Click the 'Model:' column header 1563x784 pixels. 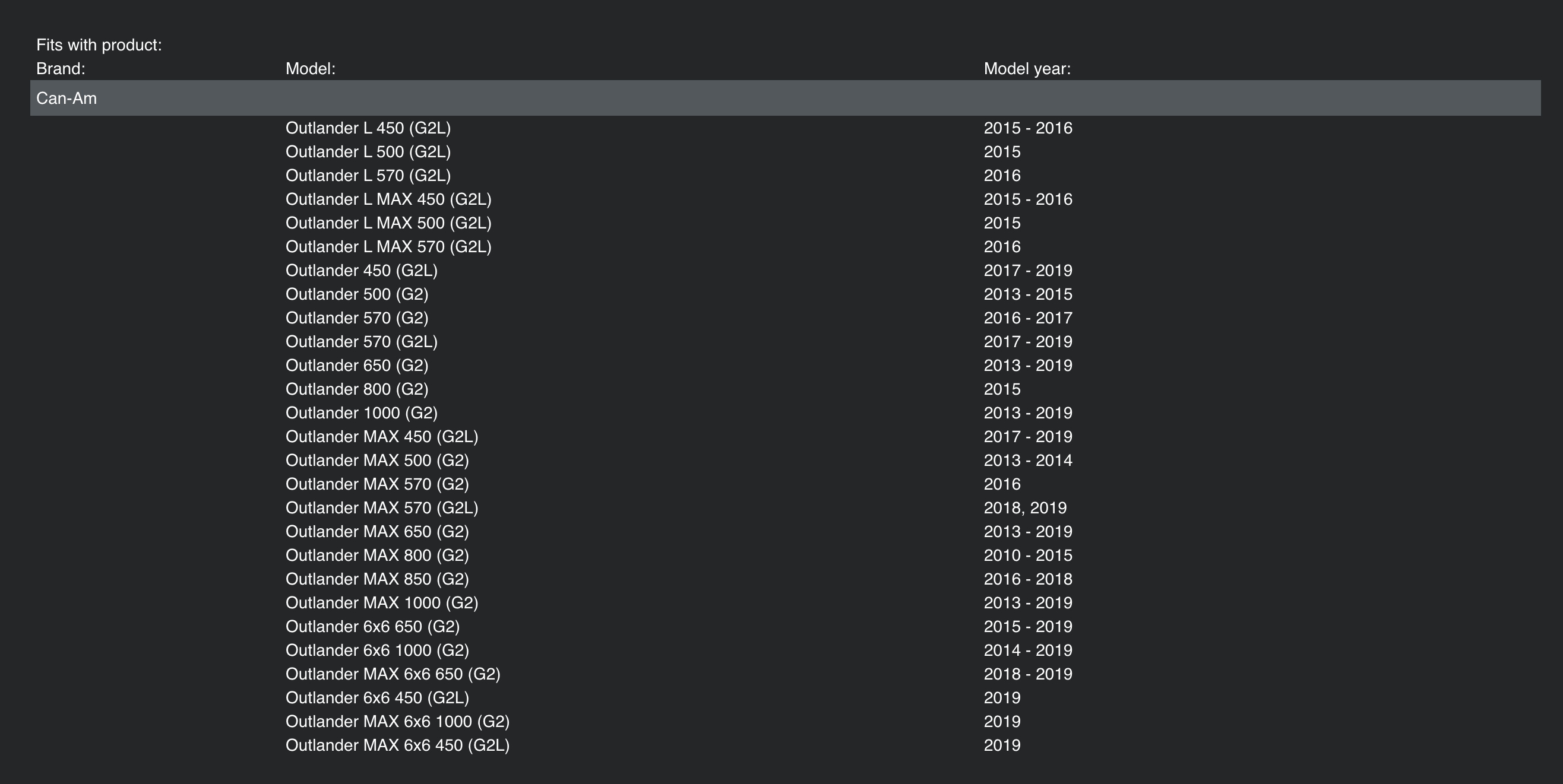tap(311, 68)
